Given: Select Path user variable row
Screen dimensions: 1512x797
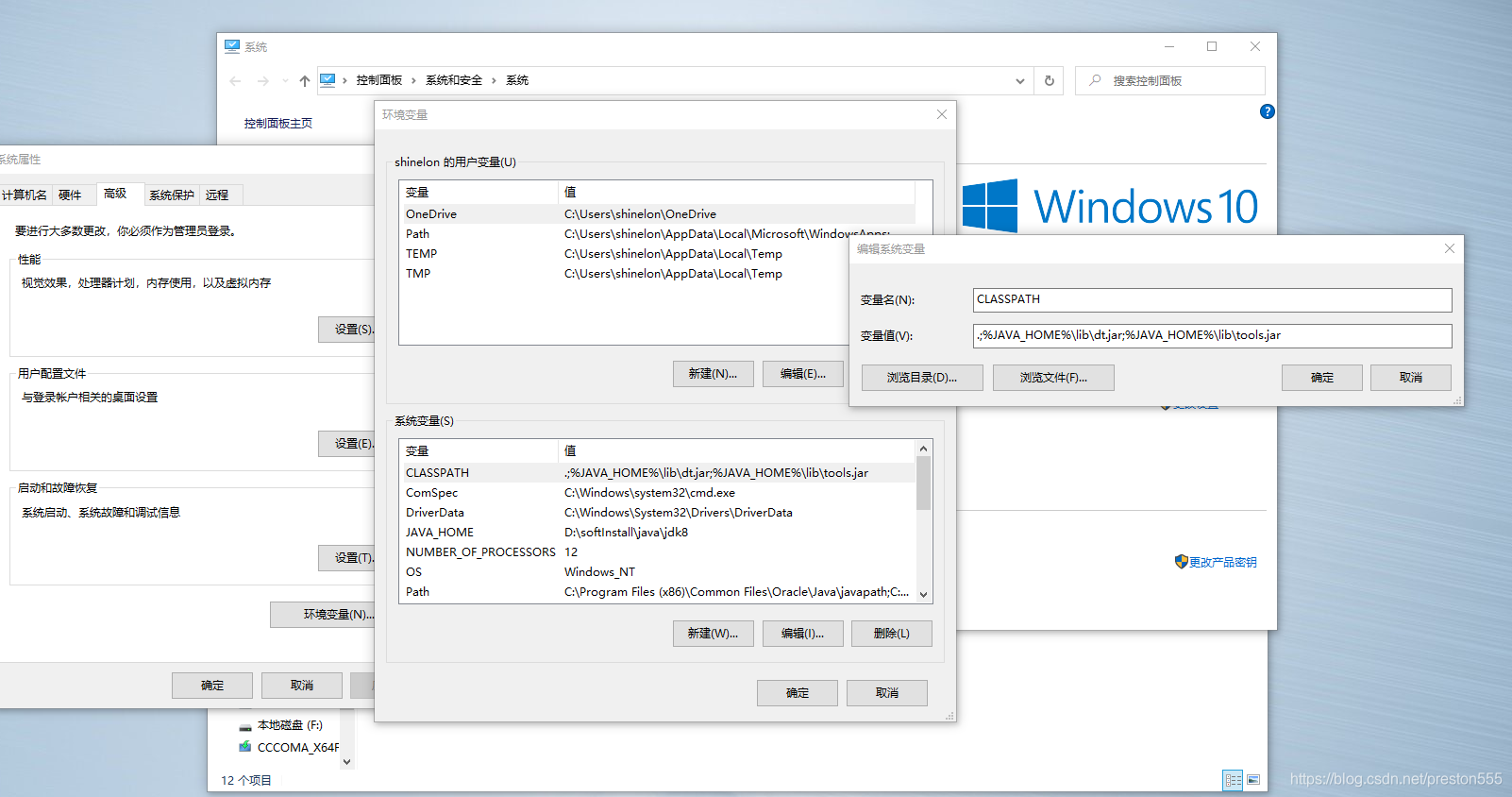Looking at the screenshot, I should coord(658,234).
